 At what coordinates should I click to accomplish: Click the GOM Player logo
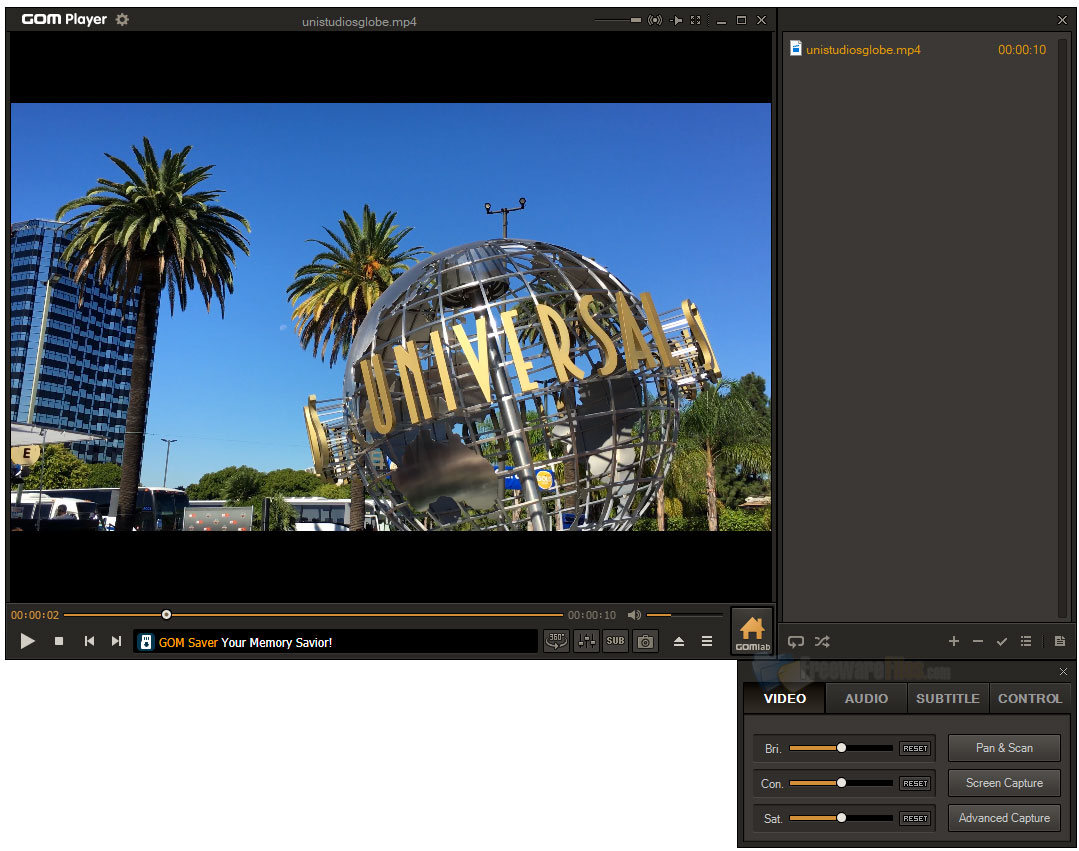click(64, 19)
